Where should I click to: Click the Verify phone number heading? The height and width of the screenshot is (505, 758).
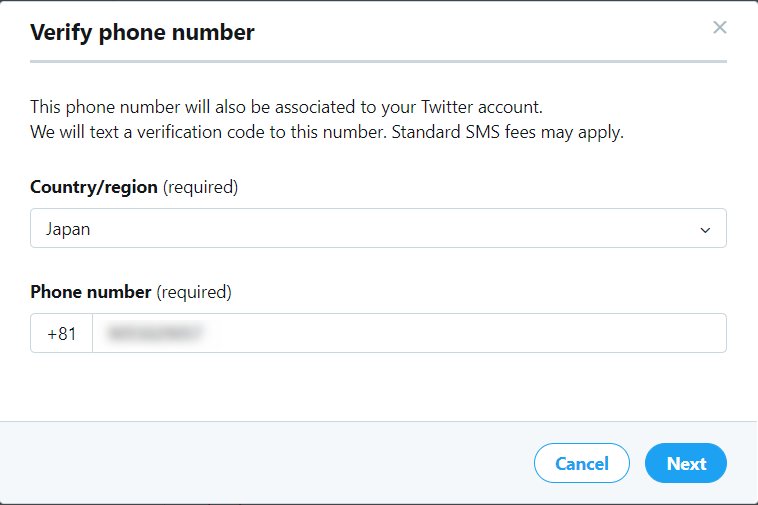[142, 33]
